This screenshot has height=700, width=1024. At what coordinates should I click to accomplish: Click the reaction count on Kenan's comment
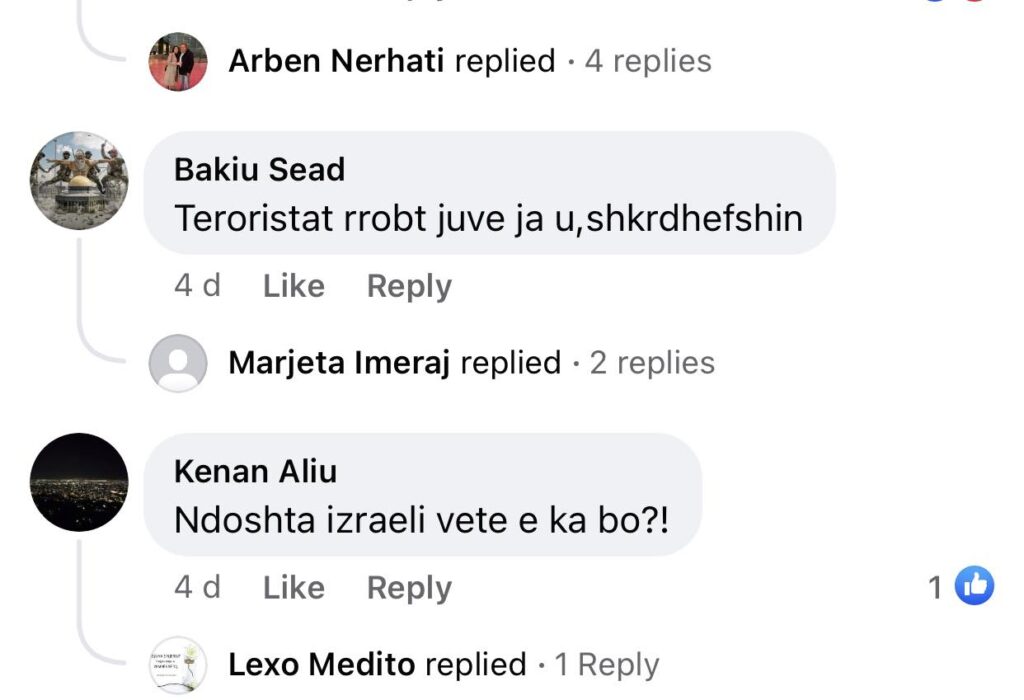tap(935, 587)
